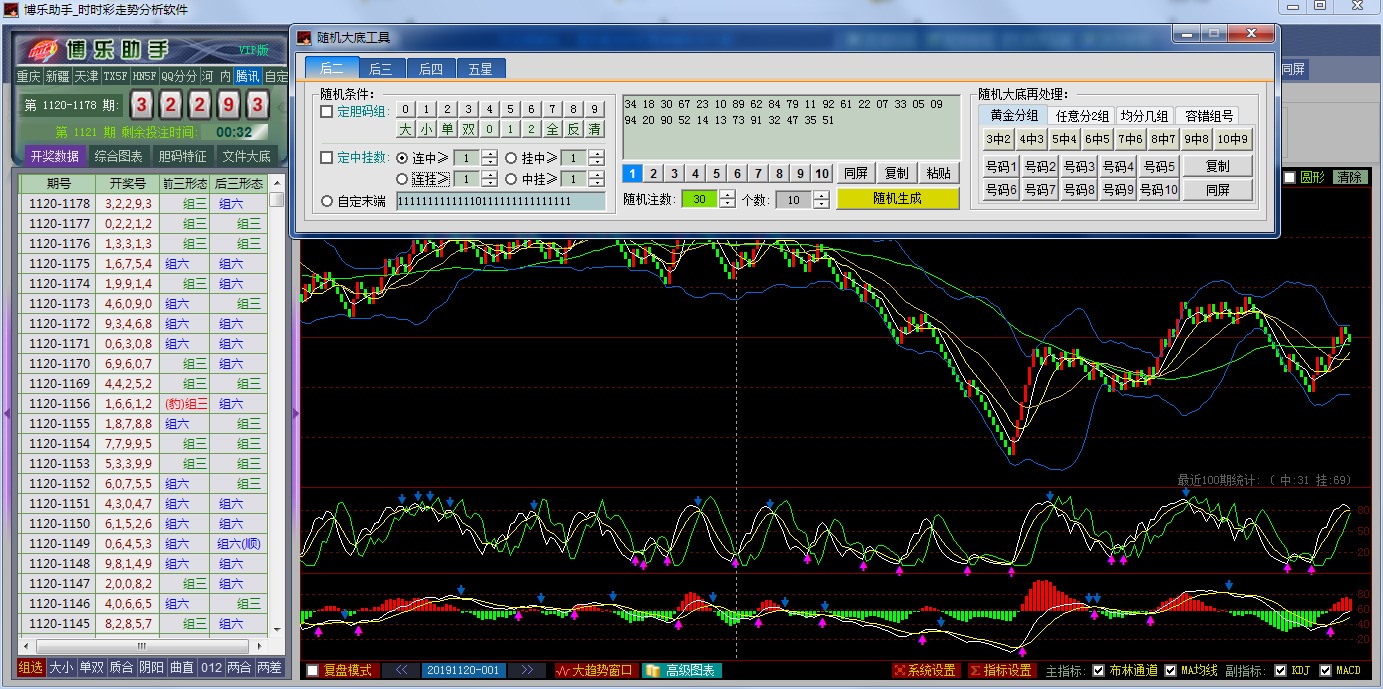Image resolution: width=1383 pixels, height=689 pixels.
Task: Open the 大趋势窗口 trend window
Action: [x=595, y=670]
